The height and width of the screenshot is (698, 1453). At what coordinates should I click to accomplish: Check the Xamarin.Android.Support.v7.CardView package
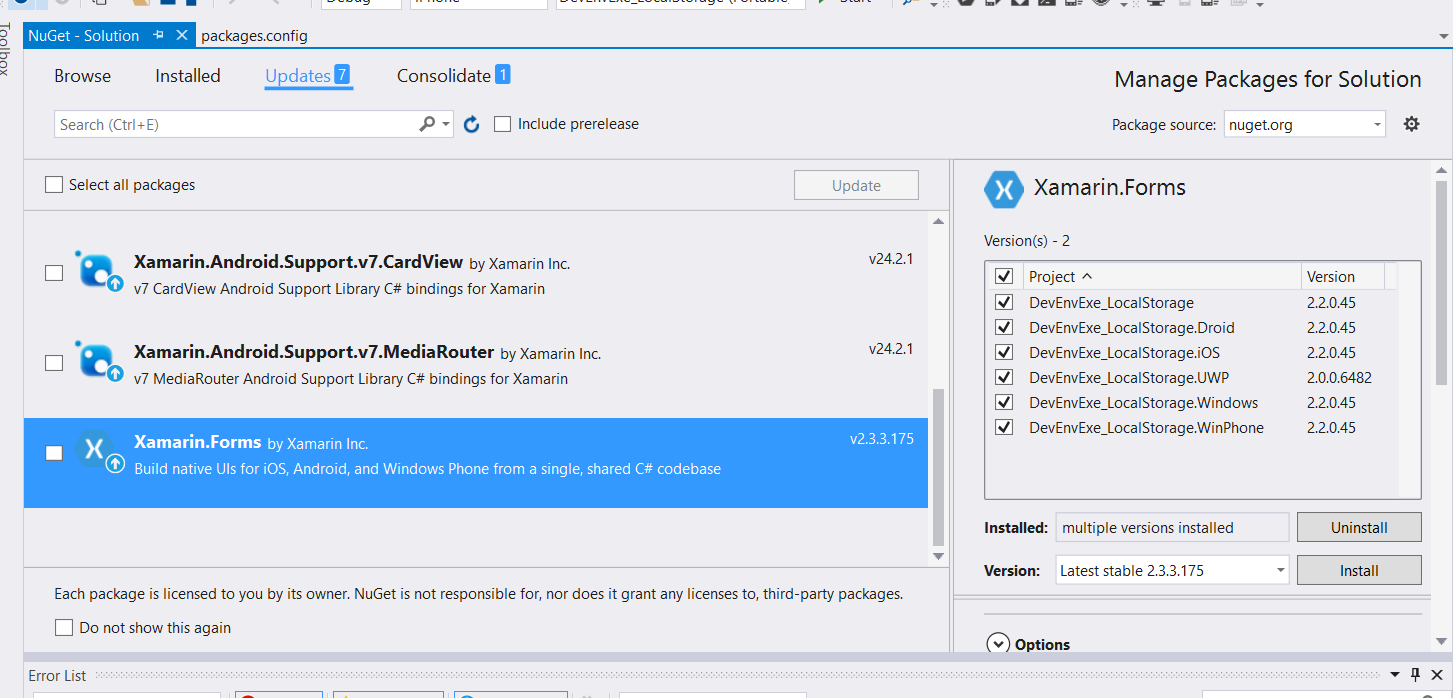coord(54,273)
